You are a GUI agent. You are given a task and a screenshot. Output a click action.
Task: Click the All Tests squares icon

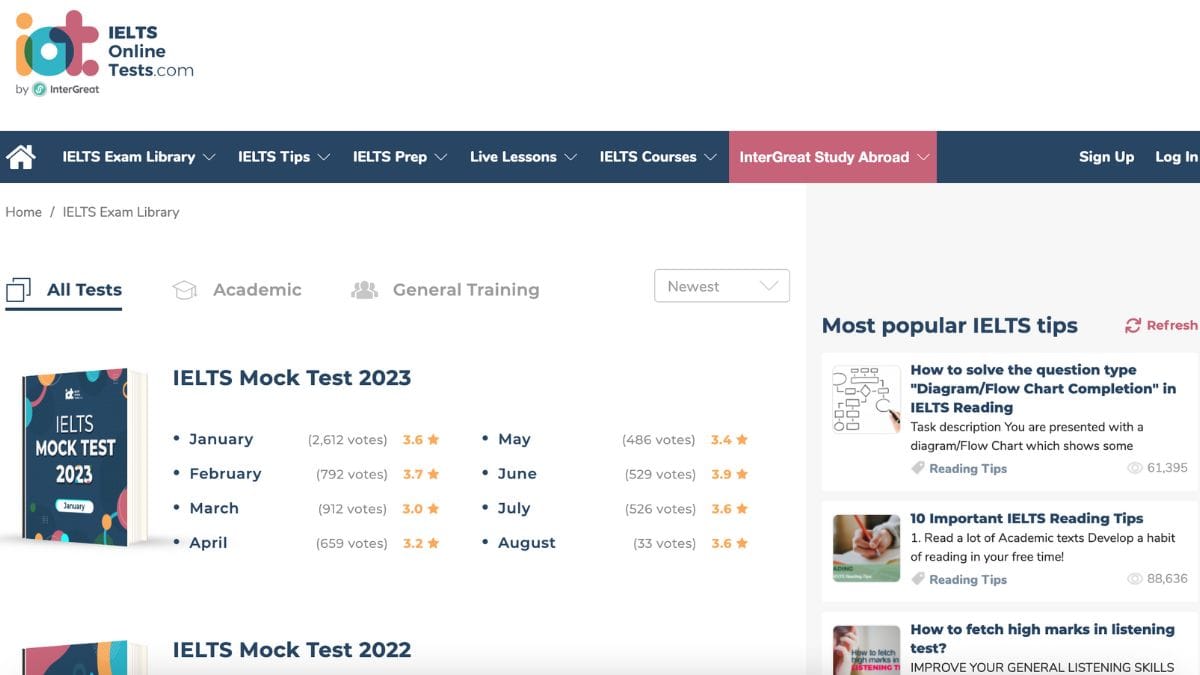click(x=18, y=290)
